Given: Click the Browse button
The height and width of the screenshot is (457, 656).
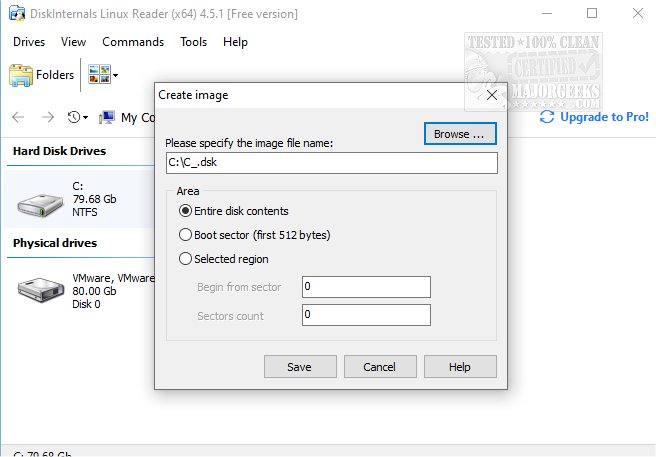Looking at the screenshot, I should (x=460, y=133).
